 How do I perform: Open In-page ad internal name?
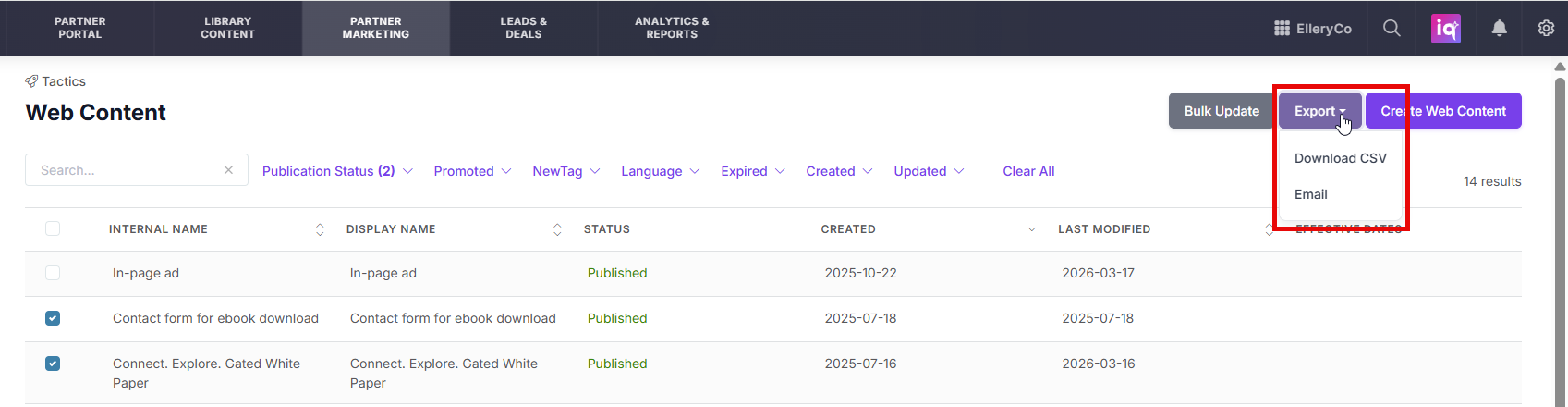coord(146,273)
